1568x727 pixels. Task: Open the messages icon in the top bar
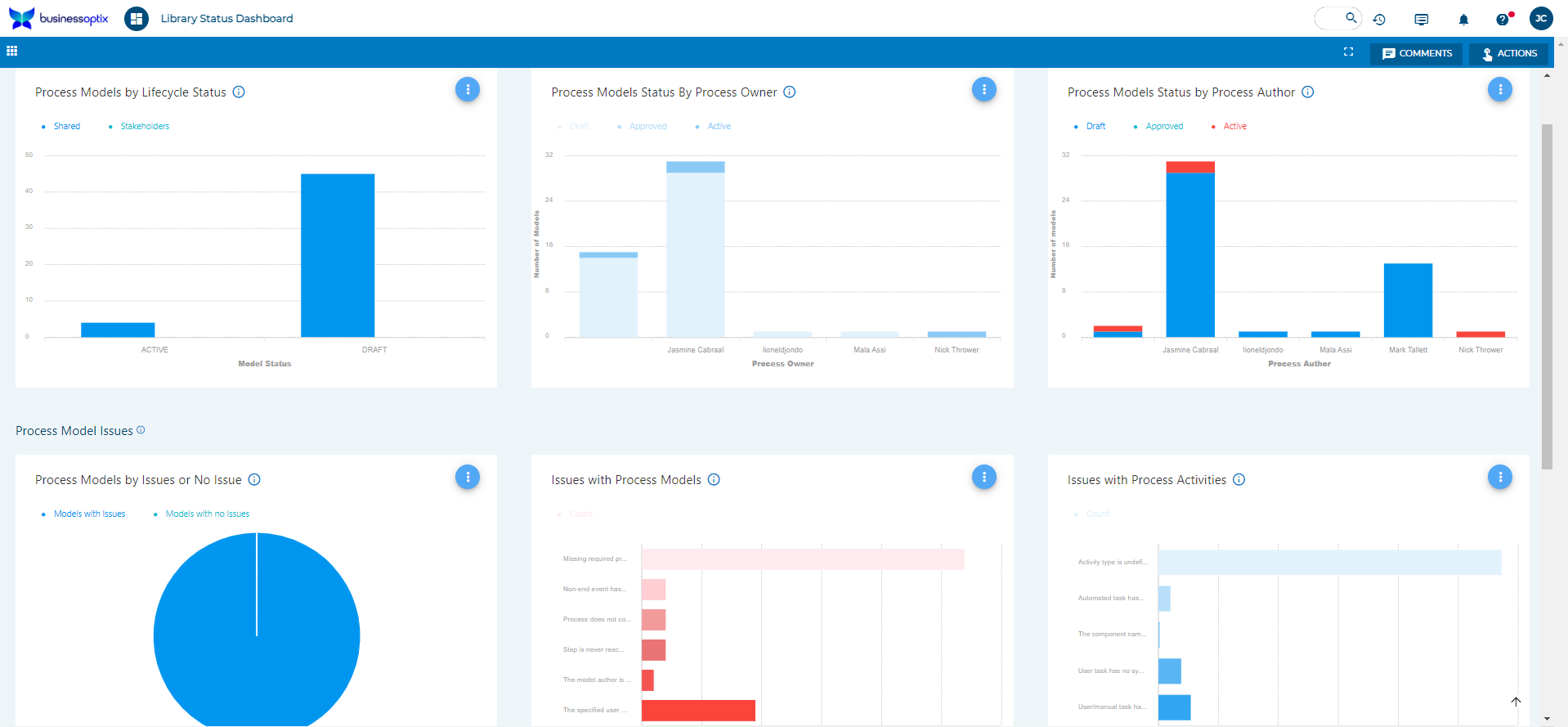[x=1422, y=19]
